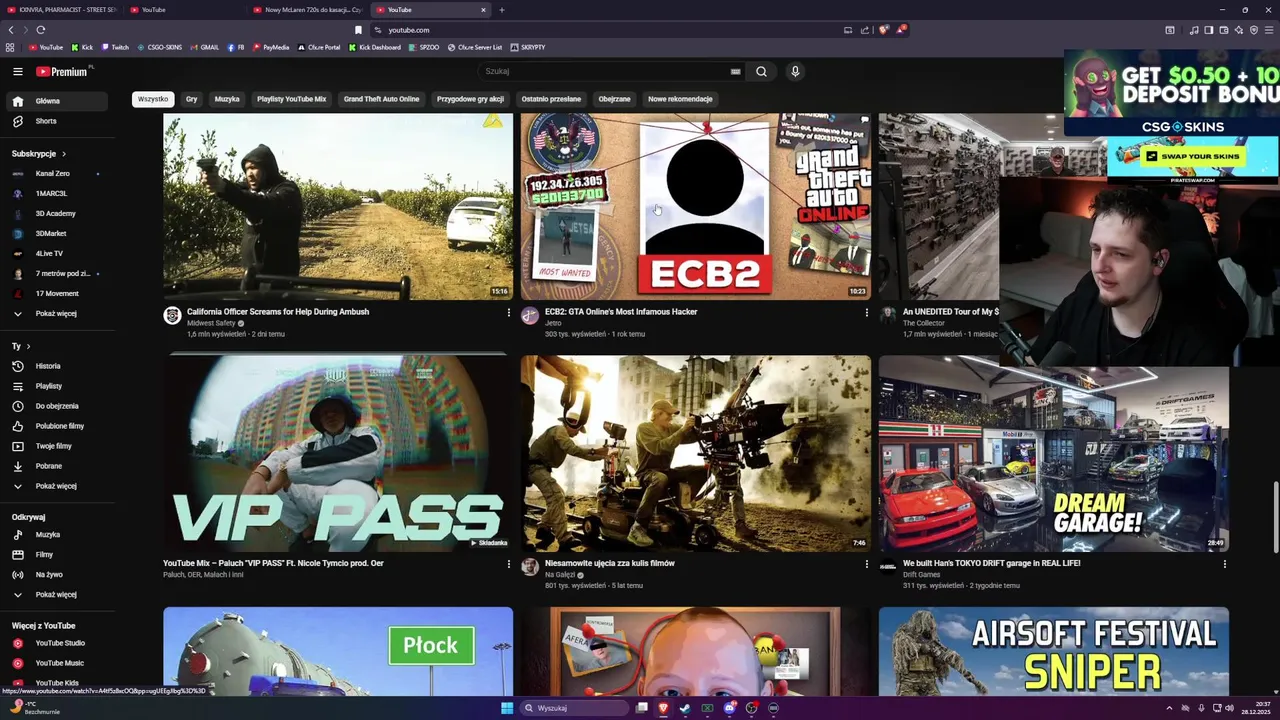Open the YouTube hamburger guide menu

[x=17, y=71]
